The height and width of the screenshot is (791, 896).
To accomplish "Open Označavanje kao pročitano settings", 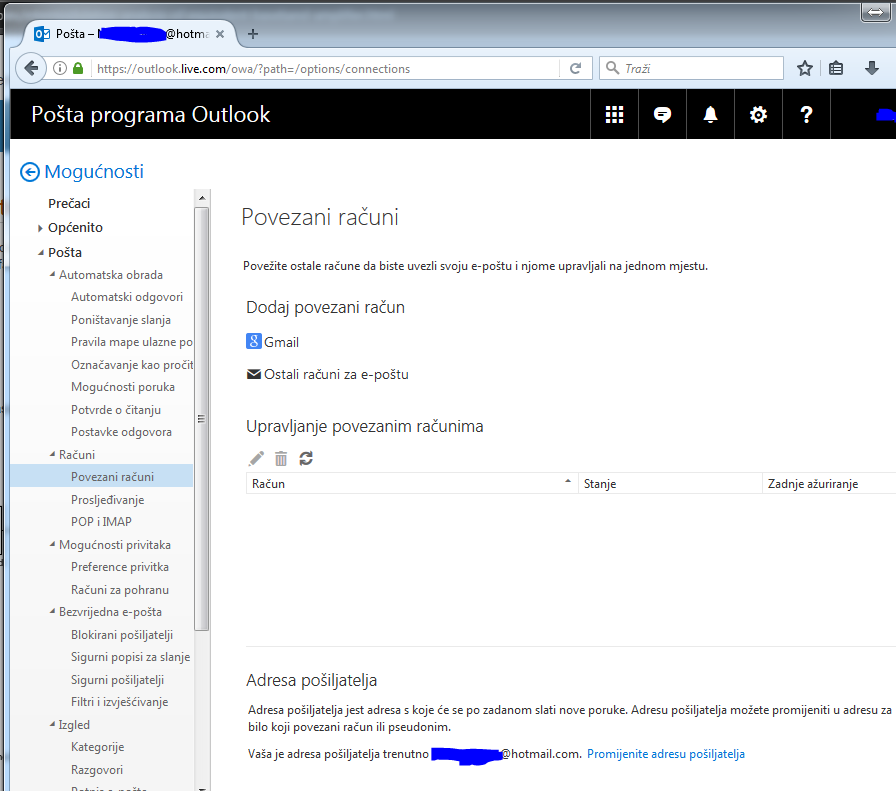I will 132,365.
